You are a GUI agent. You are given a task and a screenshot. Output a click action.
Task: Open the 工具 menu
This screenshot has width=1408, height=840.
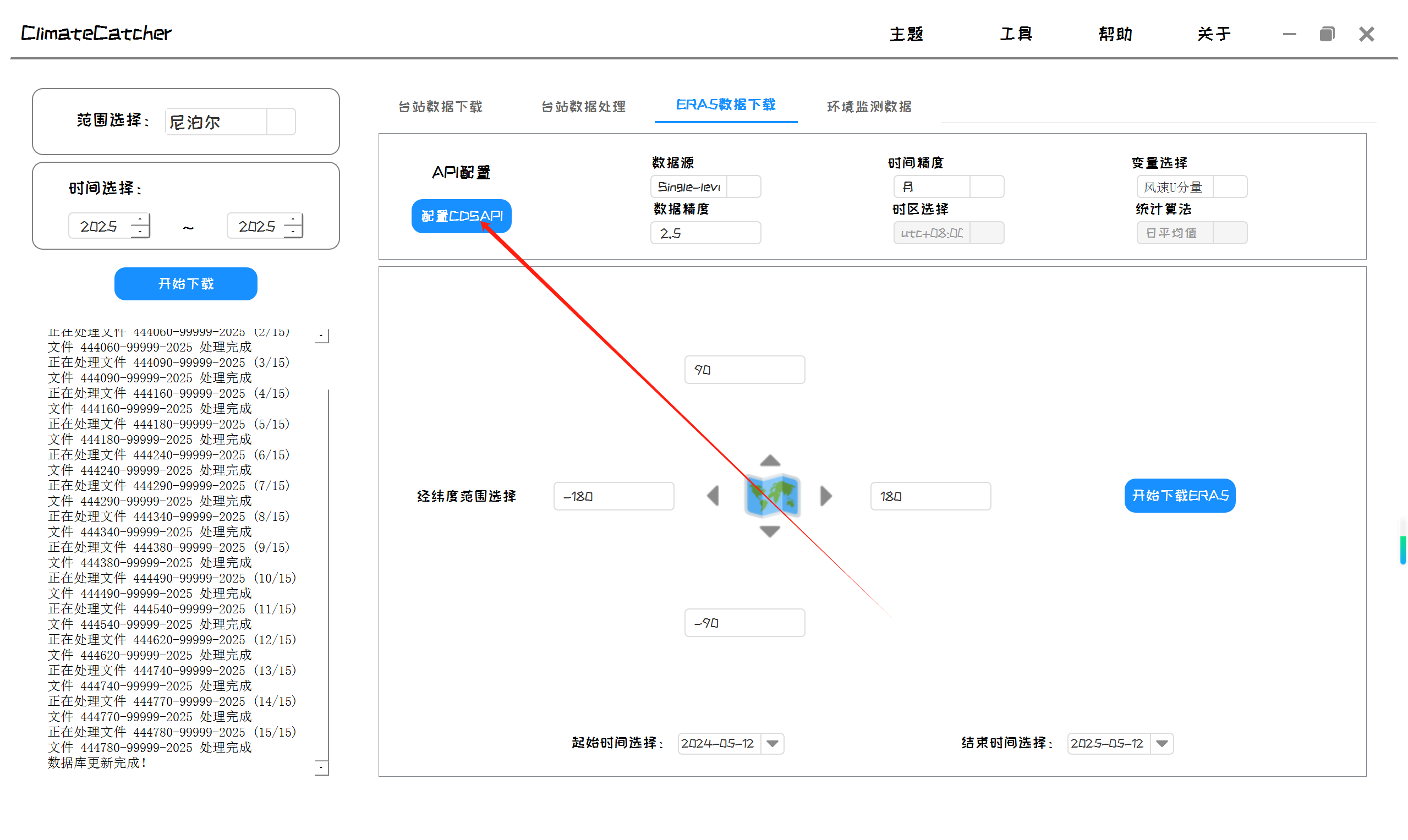(1016, 34)
